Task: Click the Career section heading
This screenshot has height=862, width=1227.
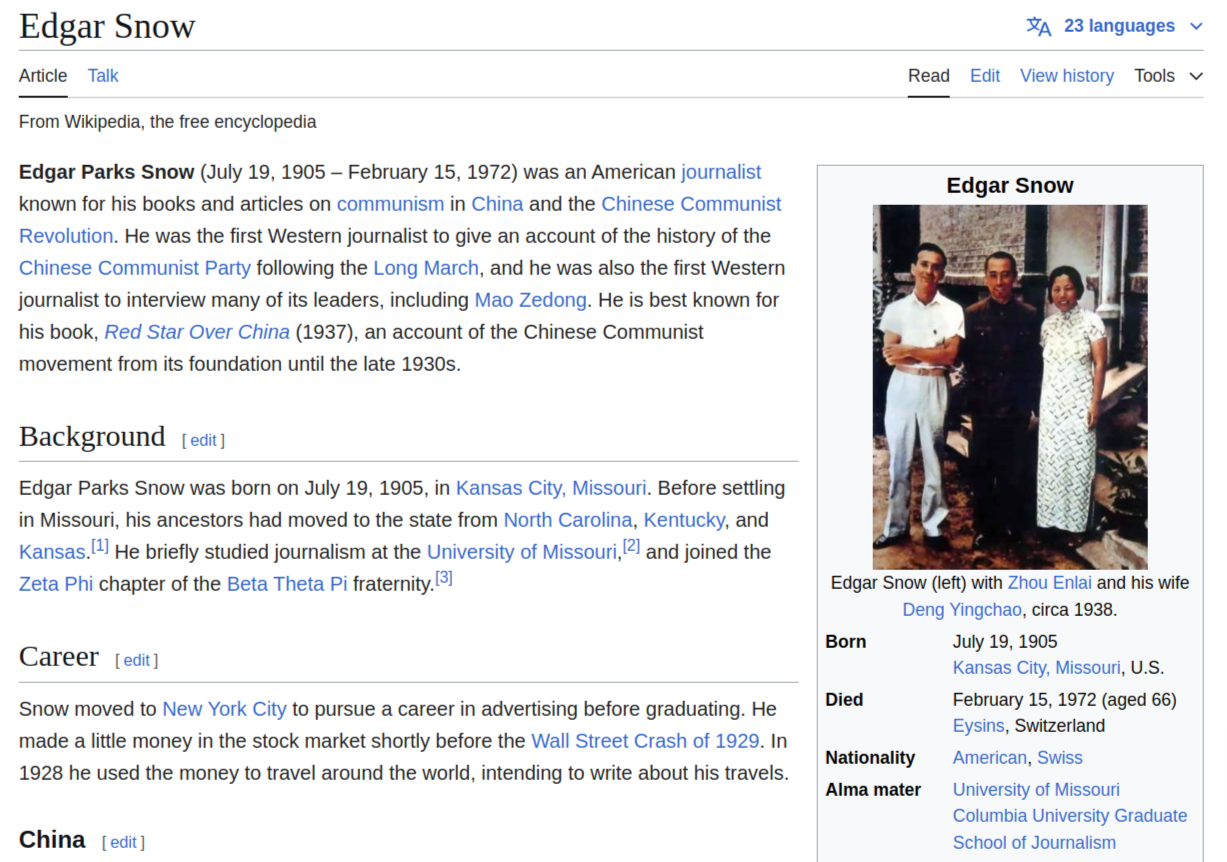Action: (59, 657)
